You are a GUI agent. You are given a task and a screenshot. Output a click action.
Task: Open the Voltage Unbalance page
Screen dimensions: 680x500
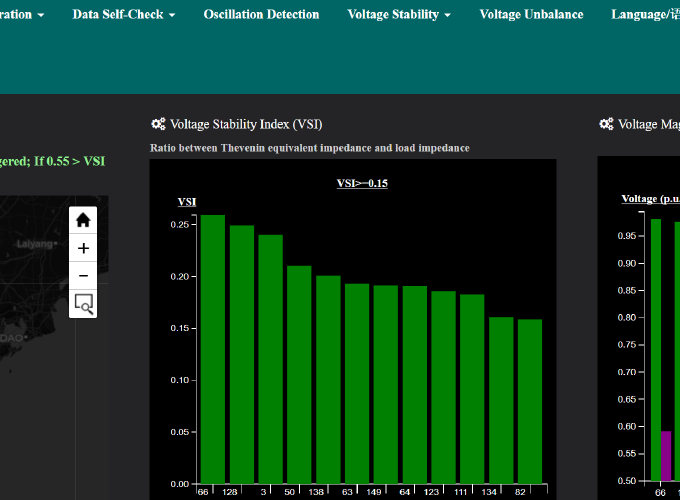(x=531, y=15)
